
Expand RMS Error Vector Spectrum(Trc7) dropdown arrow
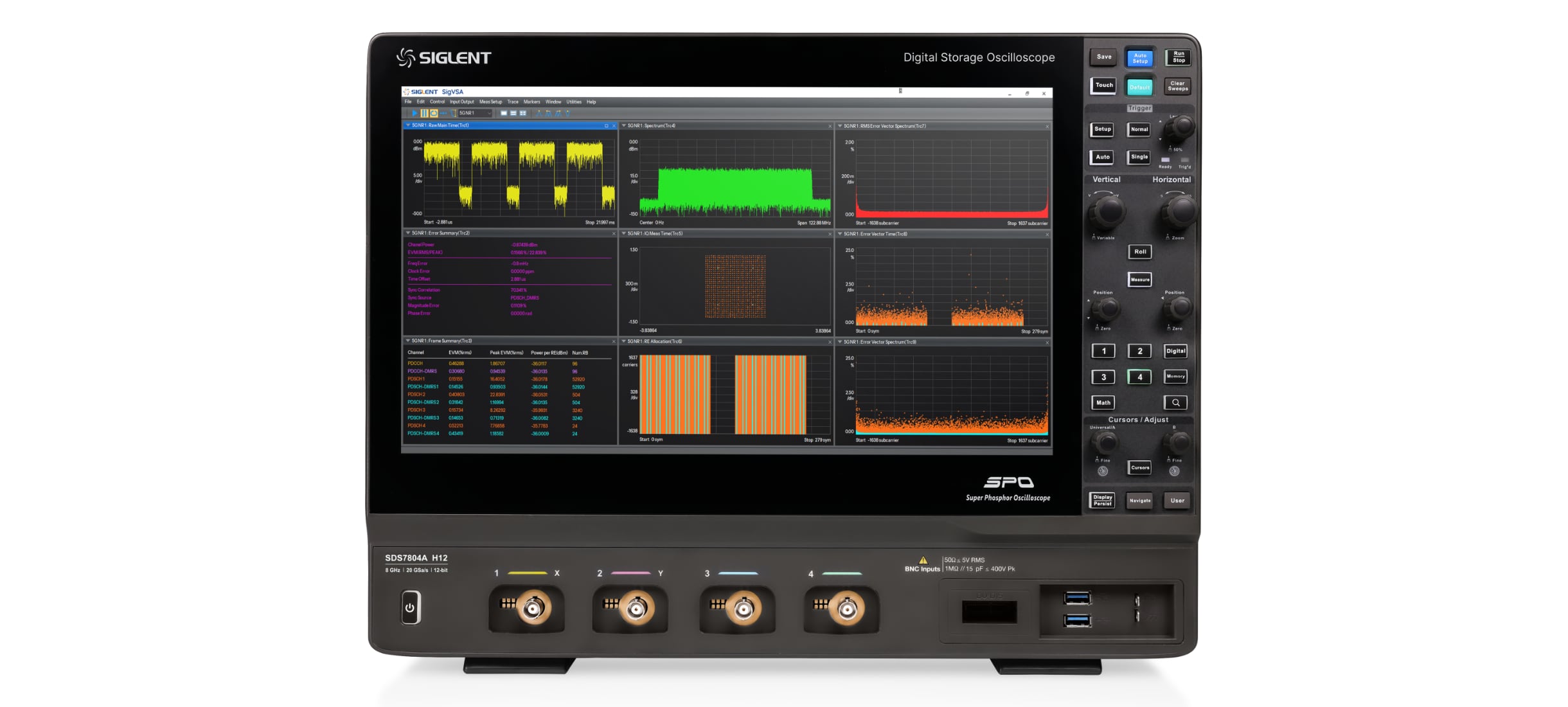point(839,126)
